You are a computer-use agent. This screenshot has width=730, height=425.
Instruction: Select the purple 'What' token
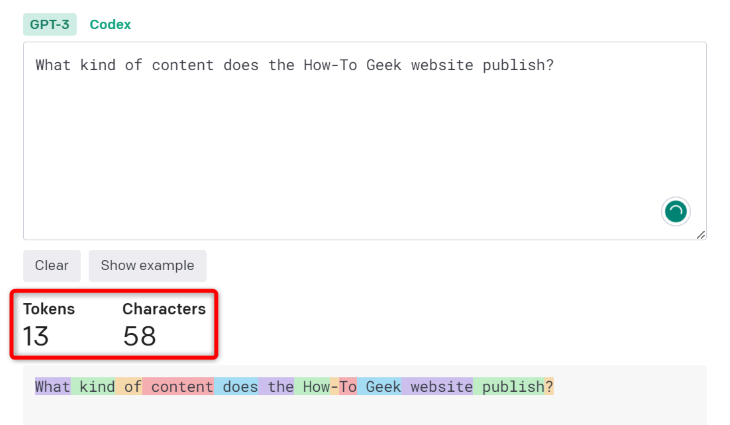click(52, 387)
